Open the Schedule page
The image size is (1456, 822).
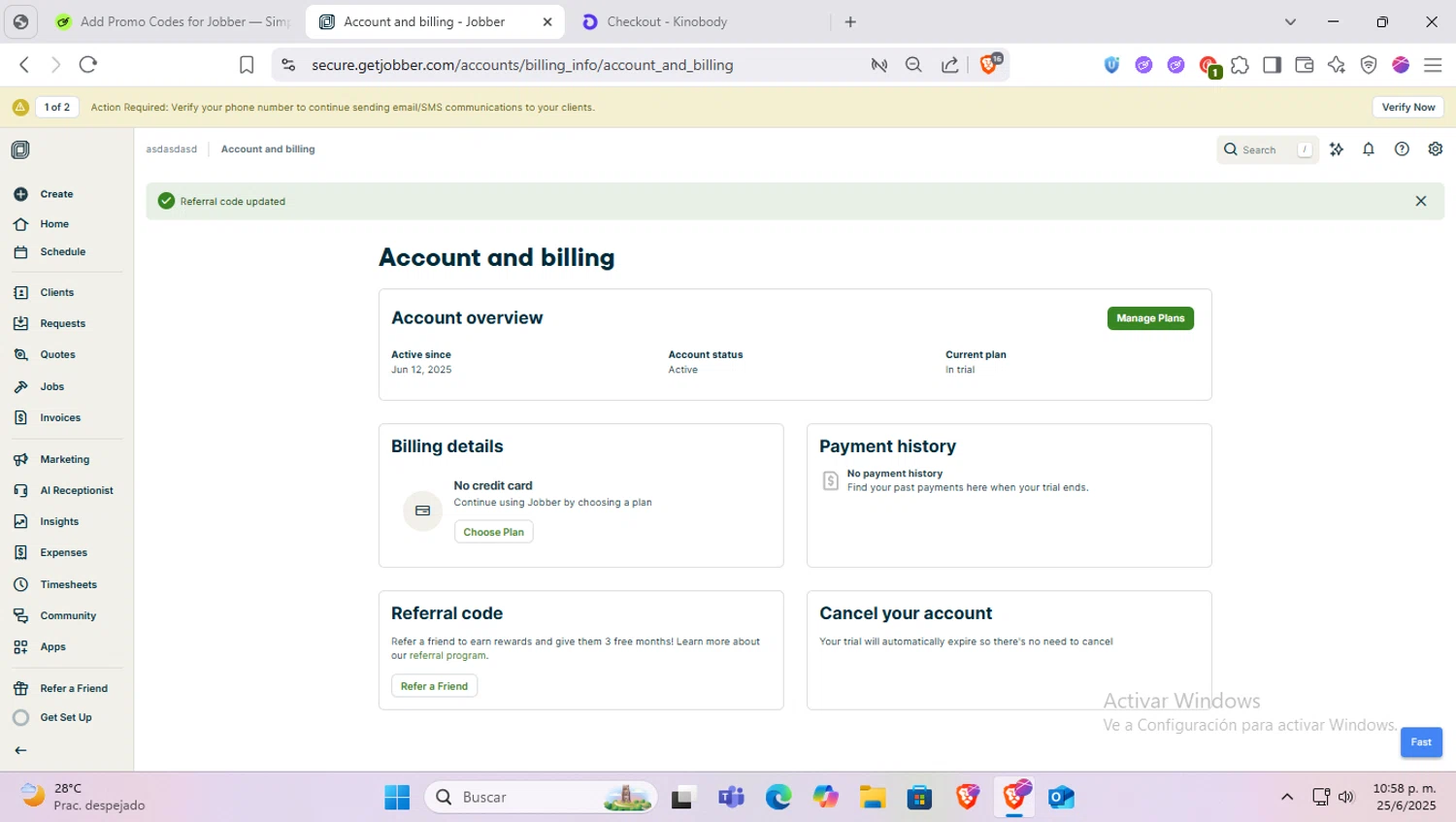50,252
